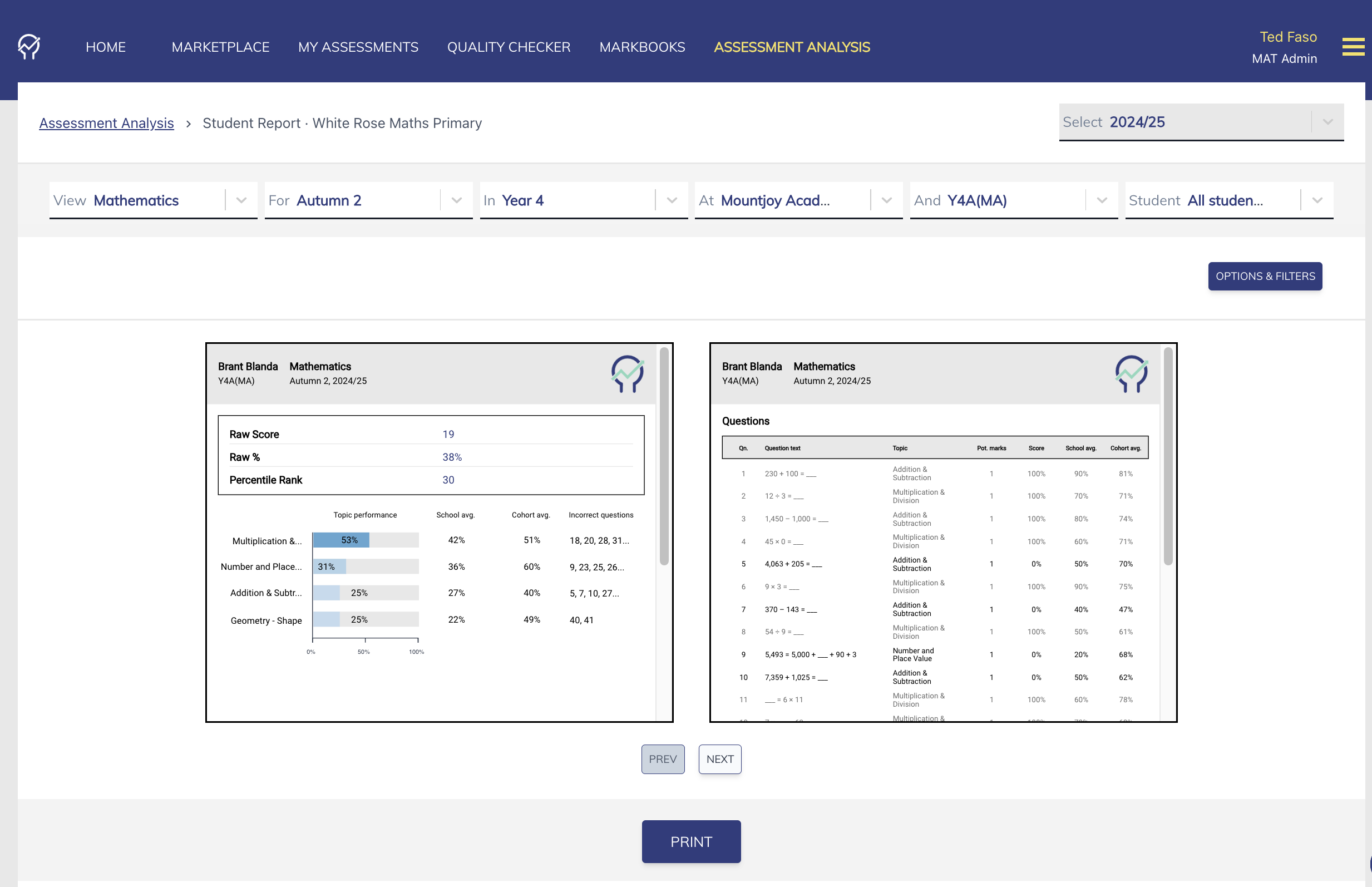Viewport: 1372px width, 887px height.
Task: Expand the In Year 4 dropdown
Action: point(584,200)
